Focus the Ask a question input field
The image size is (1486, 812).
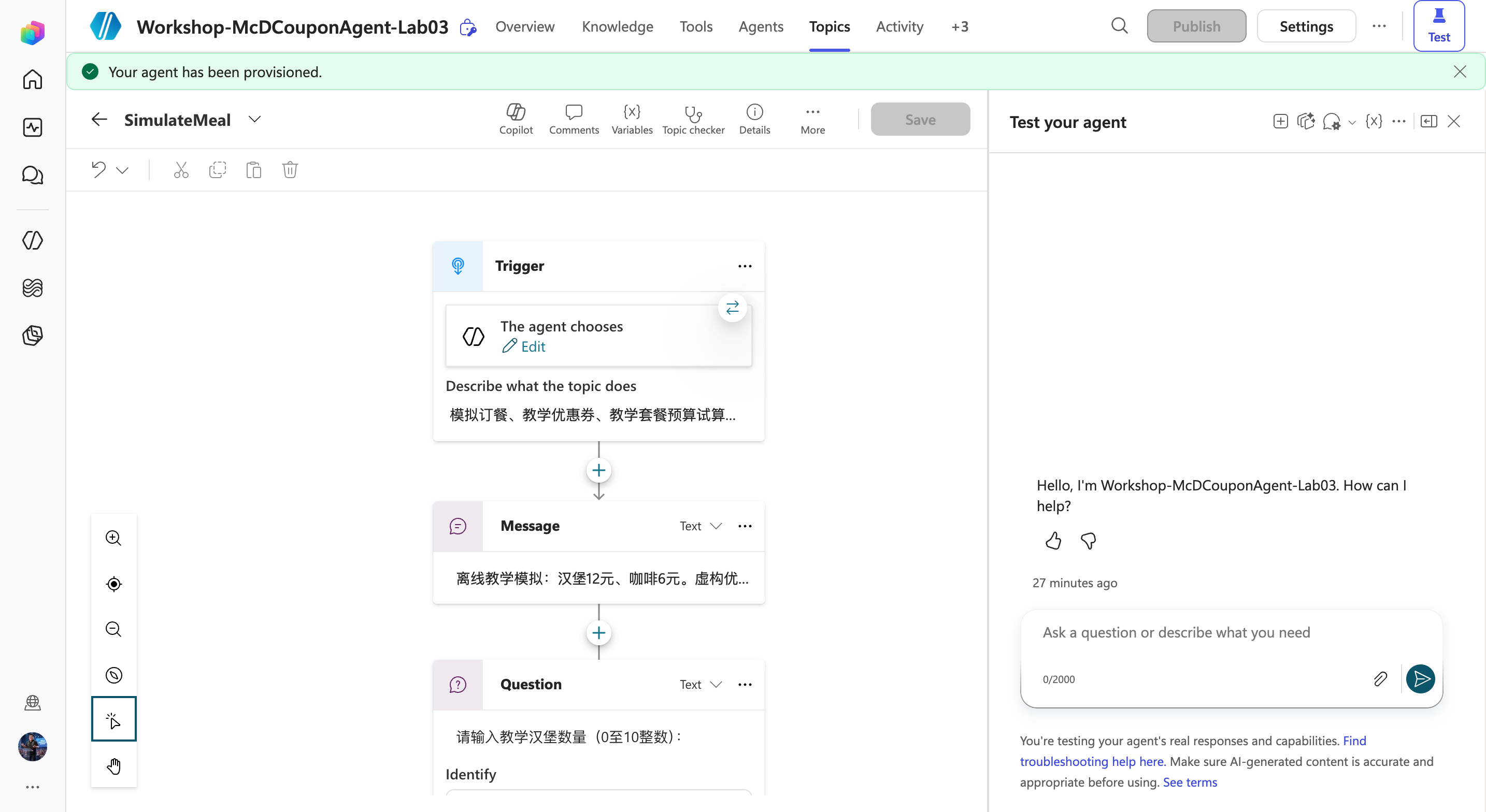coord(1231,633)
